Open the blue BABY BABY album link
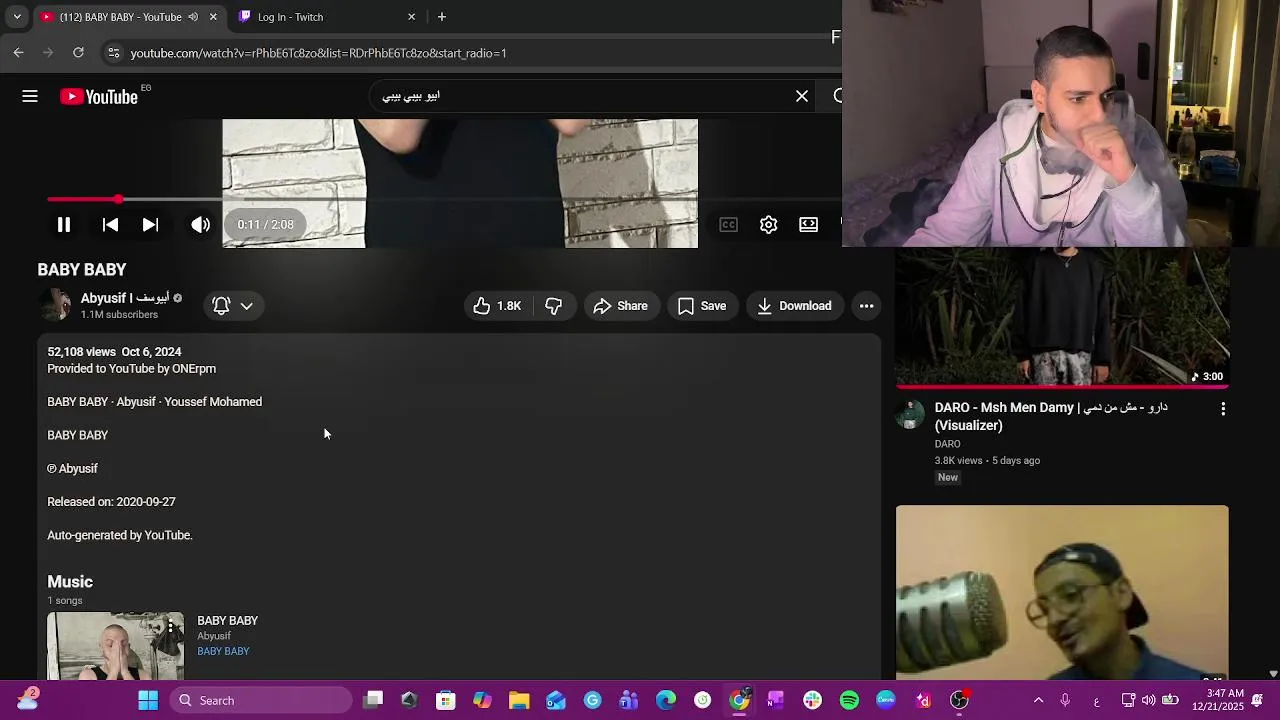This screenshot has height=720, width=1280. 223,651
